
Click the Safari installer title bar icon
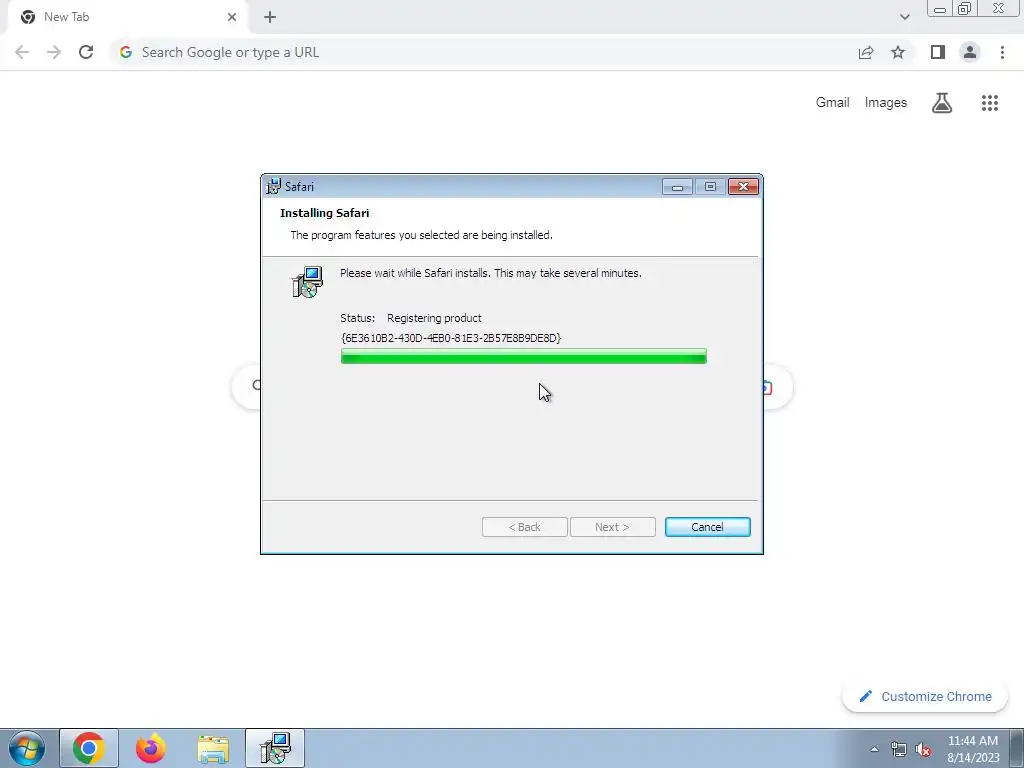point(273,186)
